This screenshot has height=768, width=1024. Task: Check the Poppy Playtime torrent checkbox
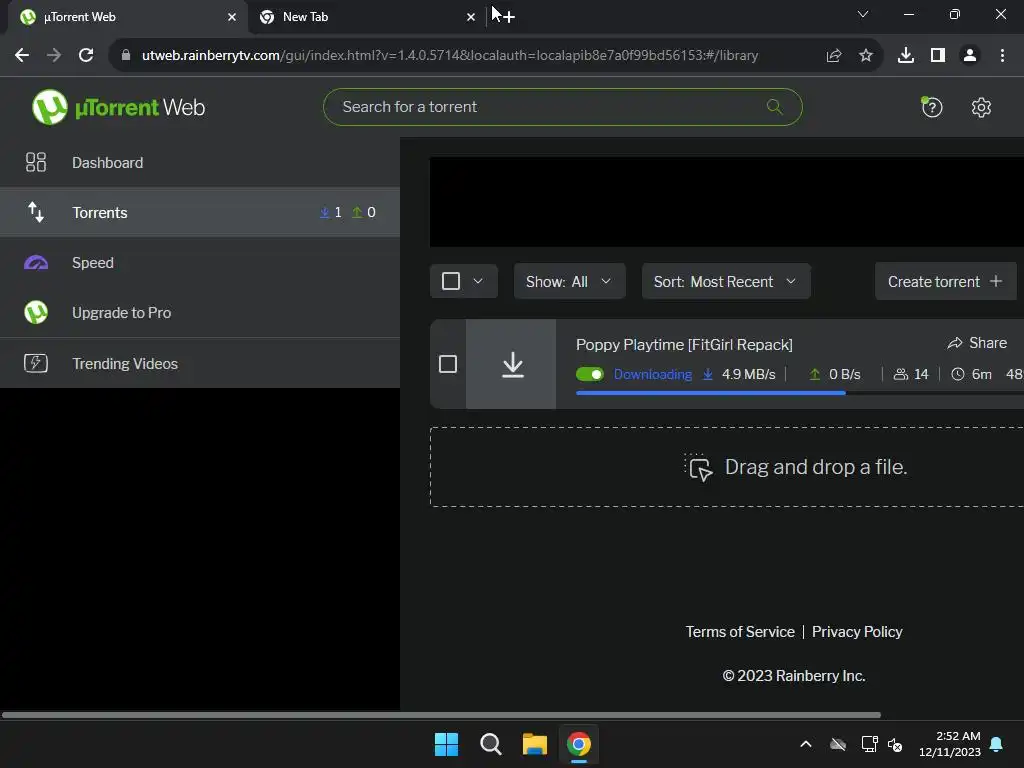tap(448, 364)
